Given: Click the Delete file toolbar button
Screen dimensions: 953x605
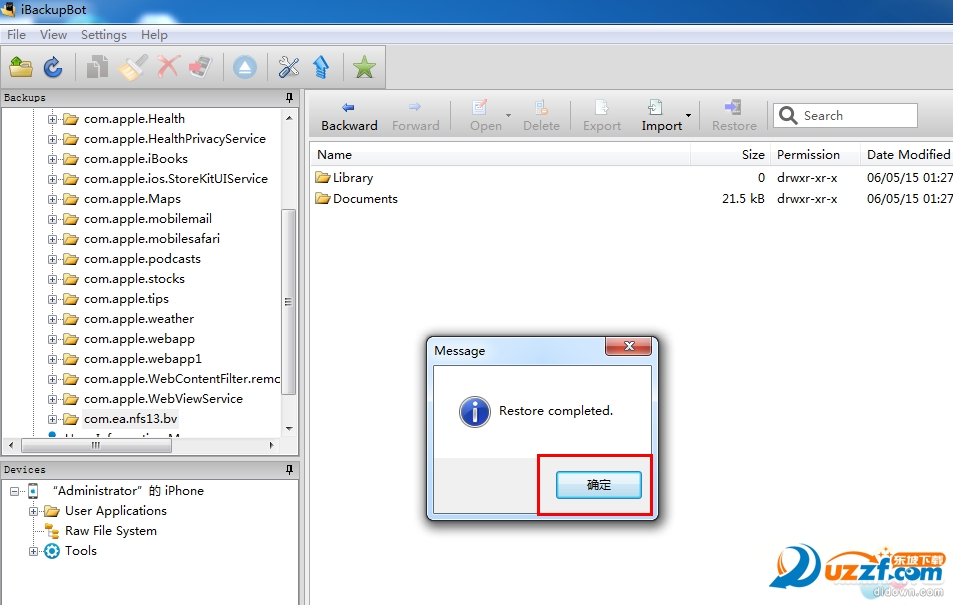Looking at the screenshot, I should [x=541, y=116].
